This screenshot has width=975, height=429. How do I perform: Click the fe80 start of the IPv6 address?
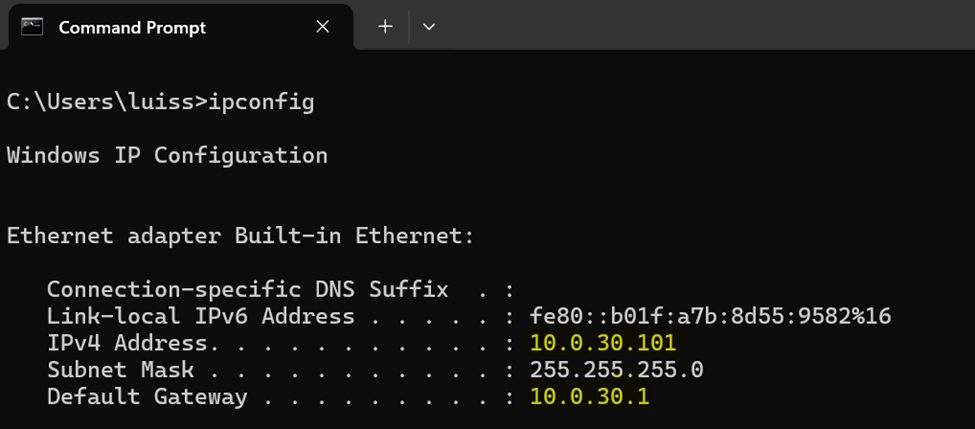click(557, 316)
